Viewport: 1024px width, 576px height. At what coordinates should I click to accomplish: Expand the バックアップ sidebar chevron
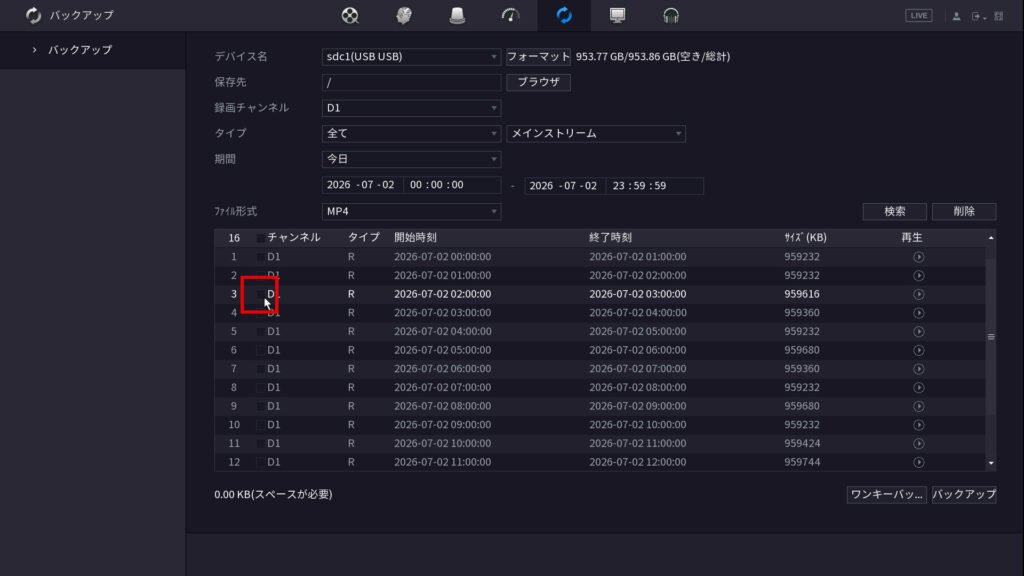point(35,50)
